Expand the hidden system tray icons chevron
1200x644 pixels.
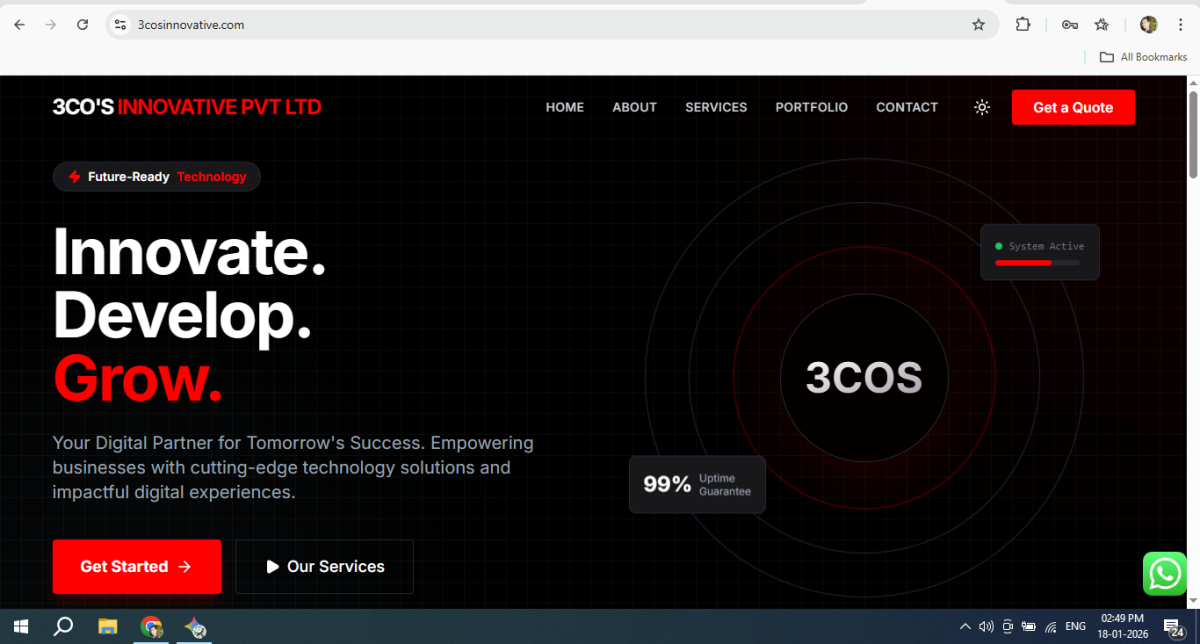[x=965, y=627]
